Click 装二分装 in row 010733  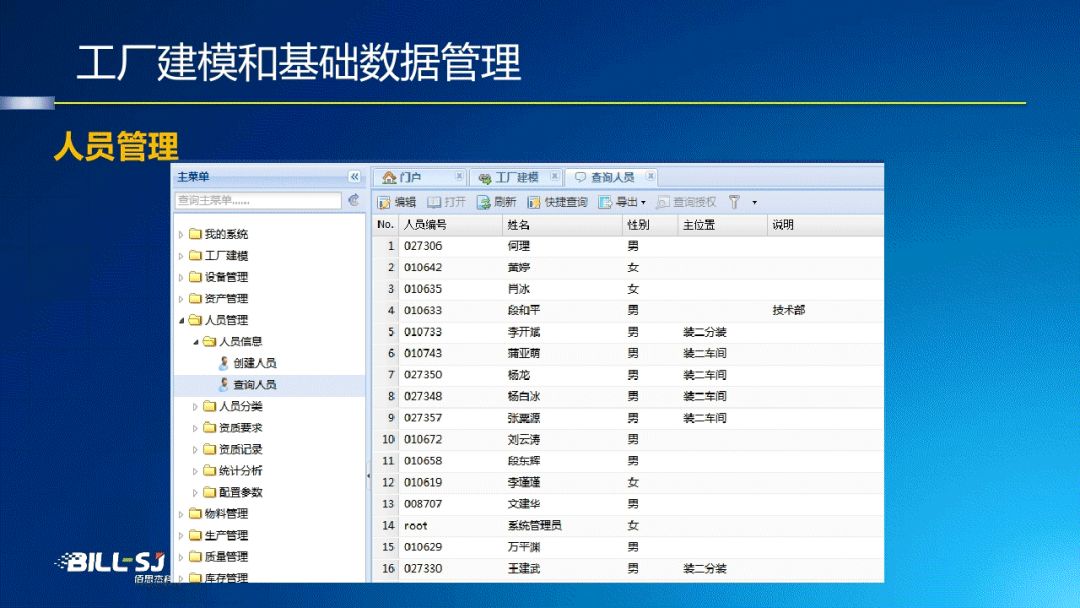tap(705, 332)
